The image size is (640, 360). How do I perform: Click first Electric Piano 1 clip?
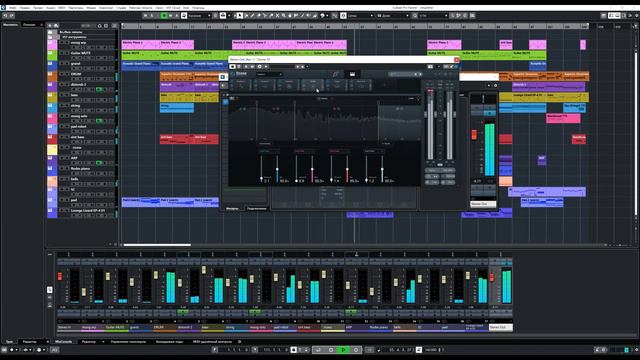pyautogui.click(x=140, y=44)
